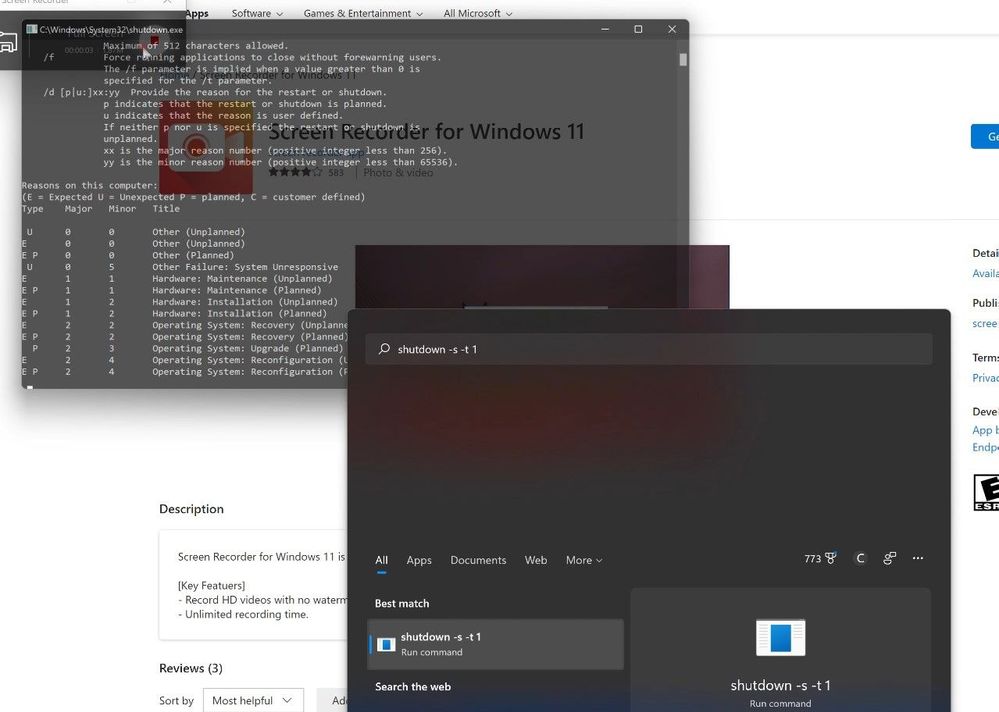Click the 'Description' heading on store page
This screenshot has width=999, height=712.
191,509
